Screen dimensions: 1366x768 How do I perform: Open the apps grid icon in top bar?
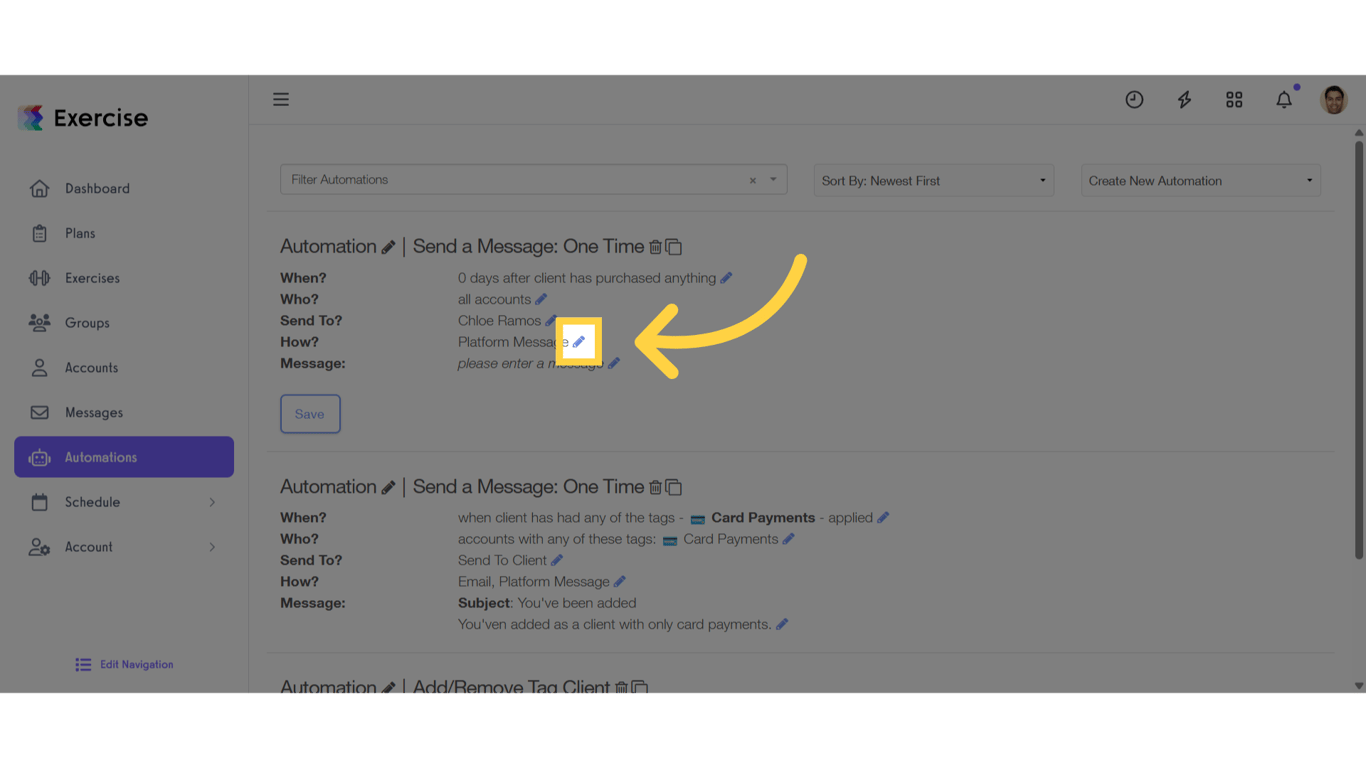click(1234, 99)
